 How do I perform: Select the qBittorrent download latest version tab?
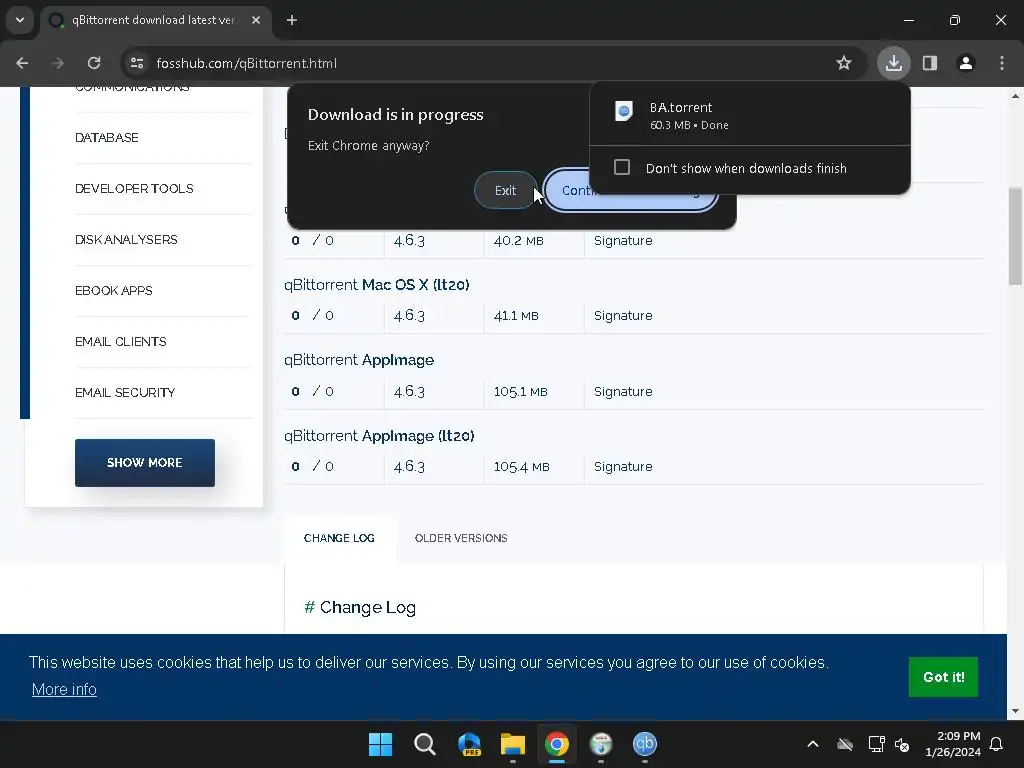[x=153, y=20]
